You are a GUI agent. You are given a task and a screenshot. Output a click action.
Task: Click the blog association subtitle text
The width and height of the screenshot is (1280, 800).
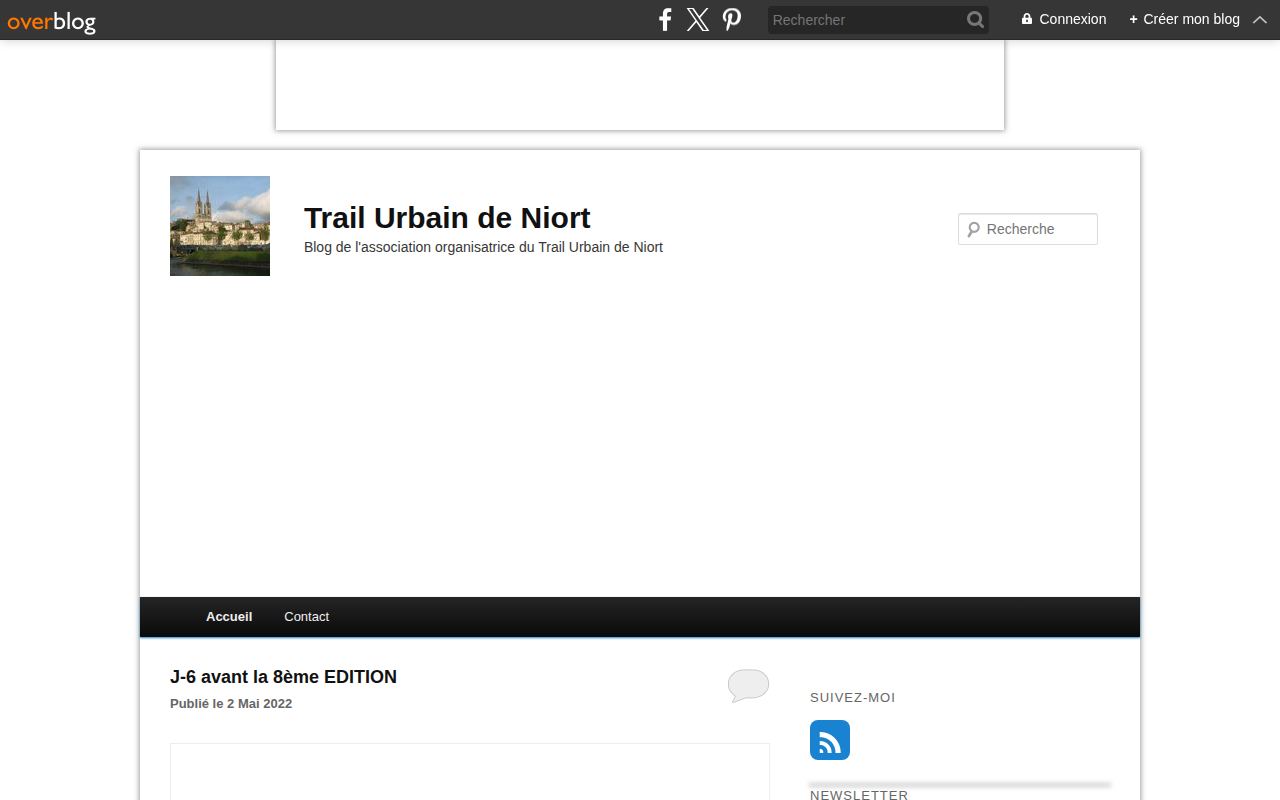point(483,247)
